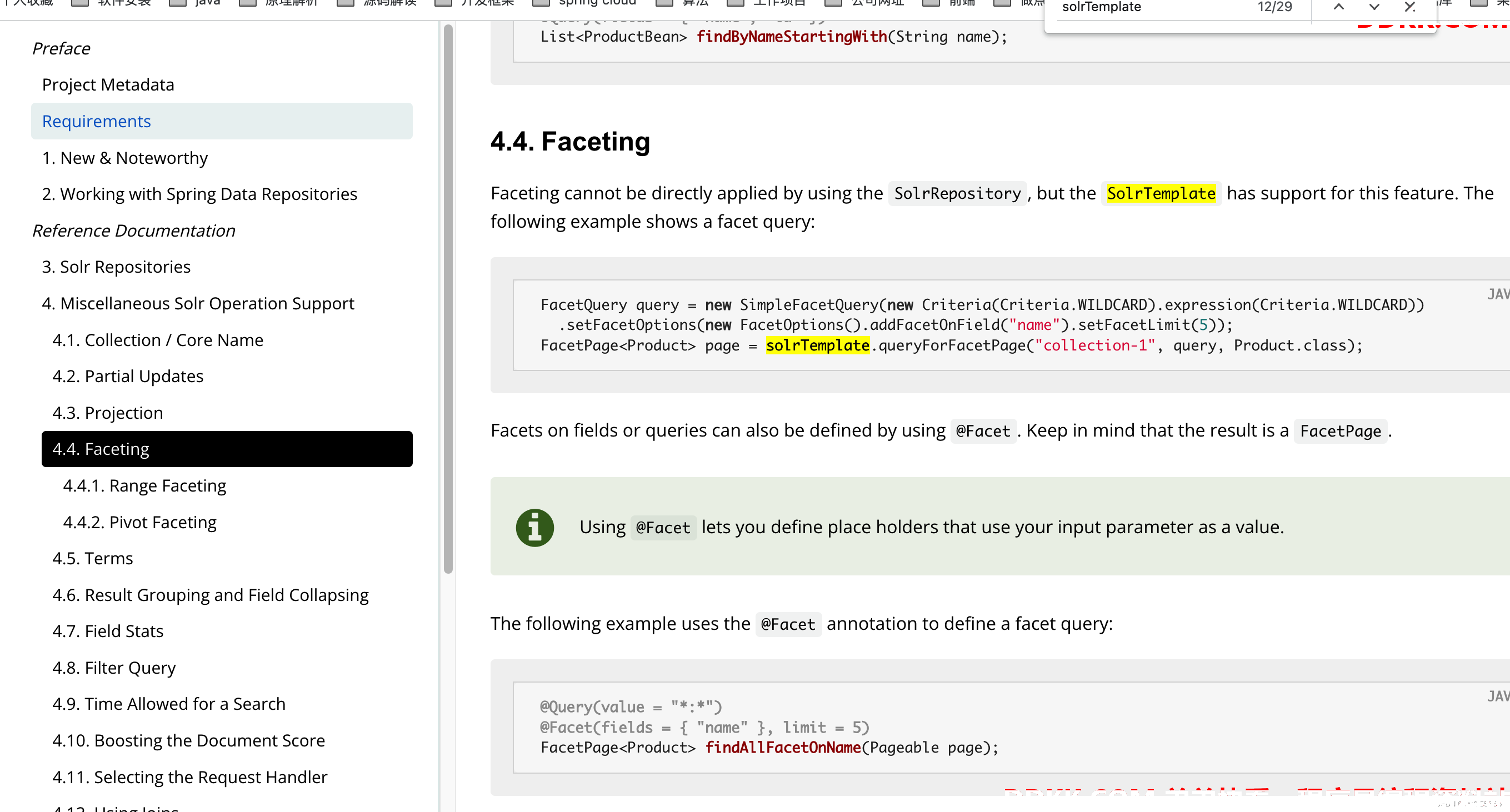Click findByNameStartingWith method in code
This screenshot has width=1510, height=812.
(791, 37)
